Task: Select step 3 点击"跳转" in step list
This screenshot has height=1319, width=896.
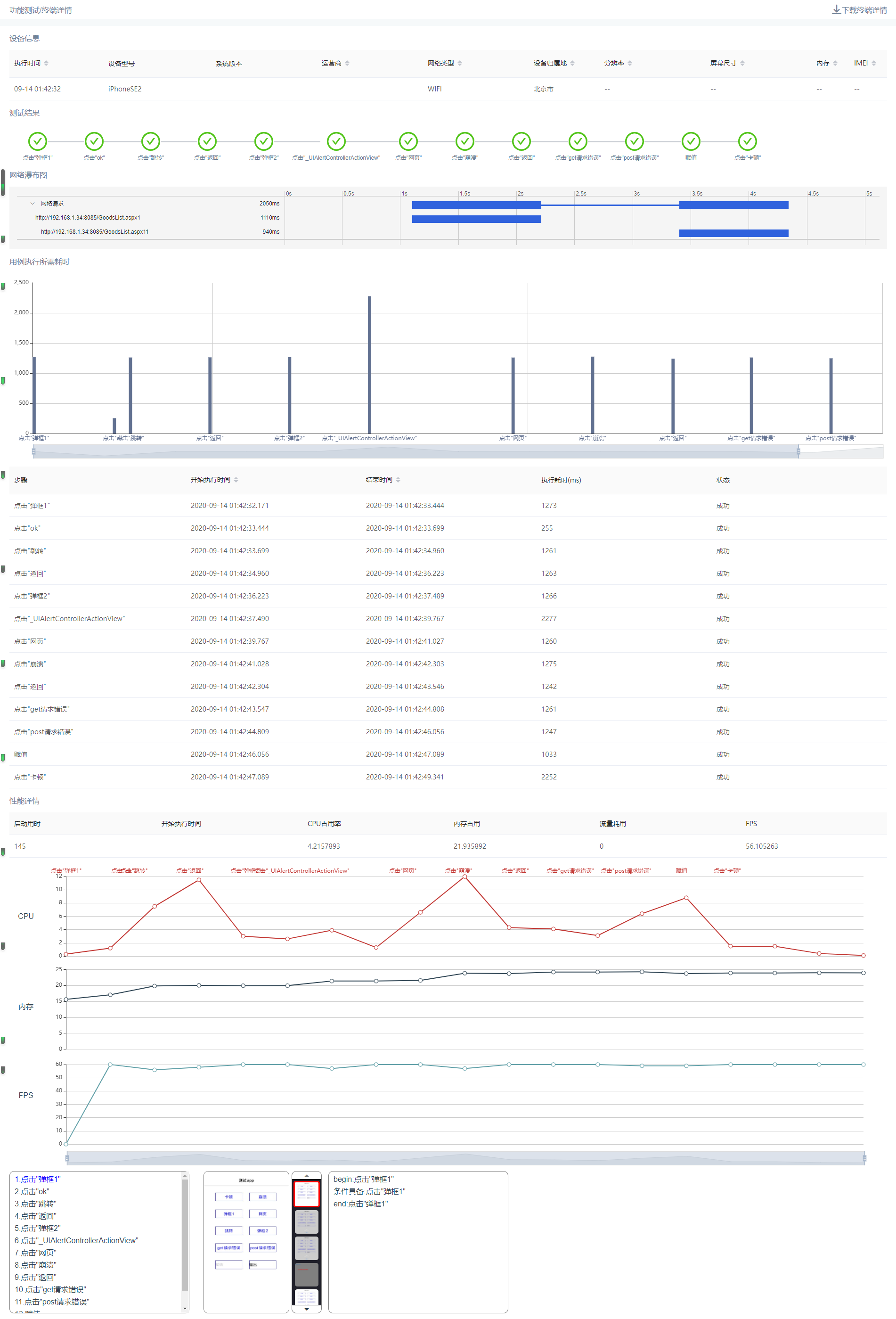Action: [x=35, y=1203]
